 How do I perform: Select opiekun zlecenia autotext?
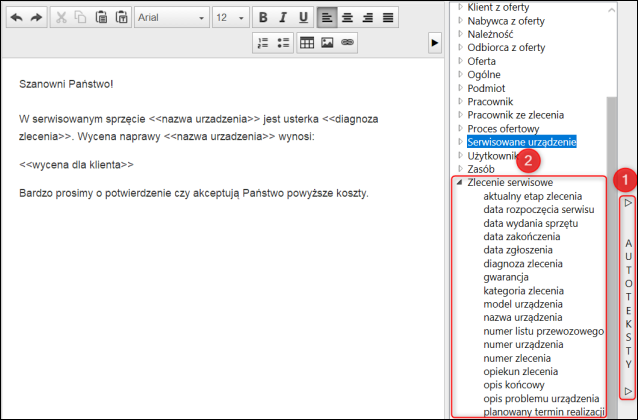point(520,372)
